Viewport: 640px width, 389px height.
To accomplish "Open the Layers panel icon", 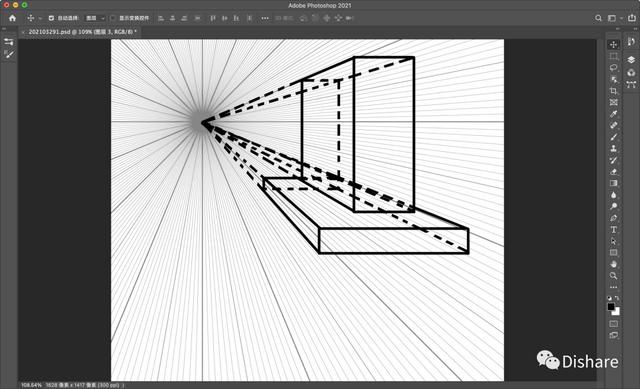I will (631, 60).
